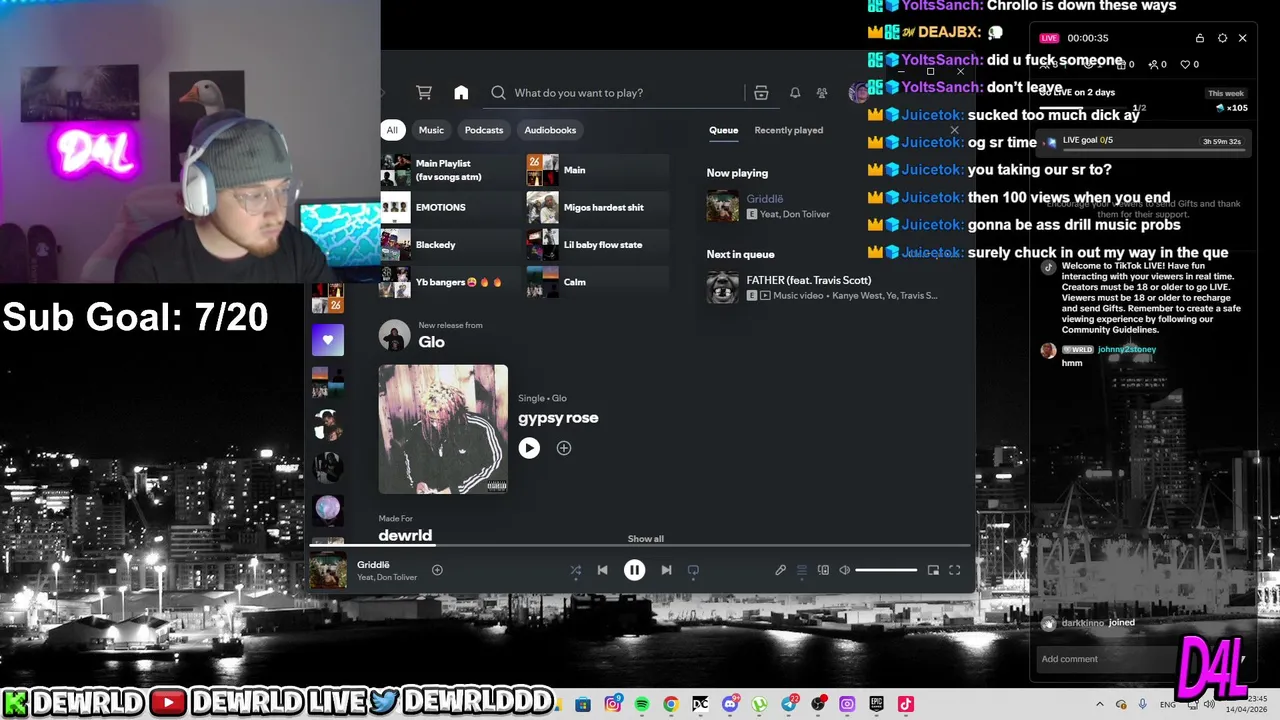Open Connect to a device icon
Image resolution: width=1280 pixels, height=720 pixels.
click(x=823, y=570)
